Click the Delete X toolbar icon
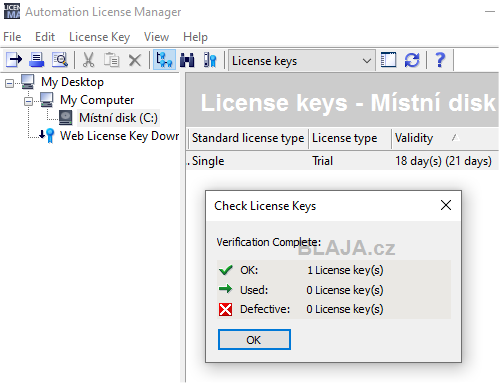The image size is (499, 383). [135, 60]
